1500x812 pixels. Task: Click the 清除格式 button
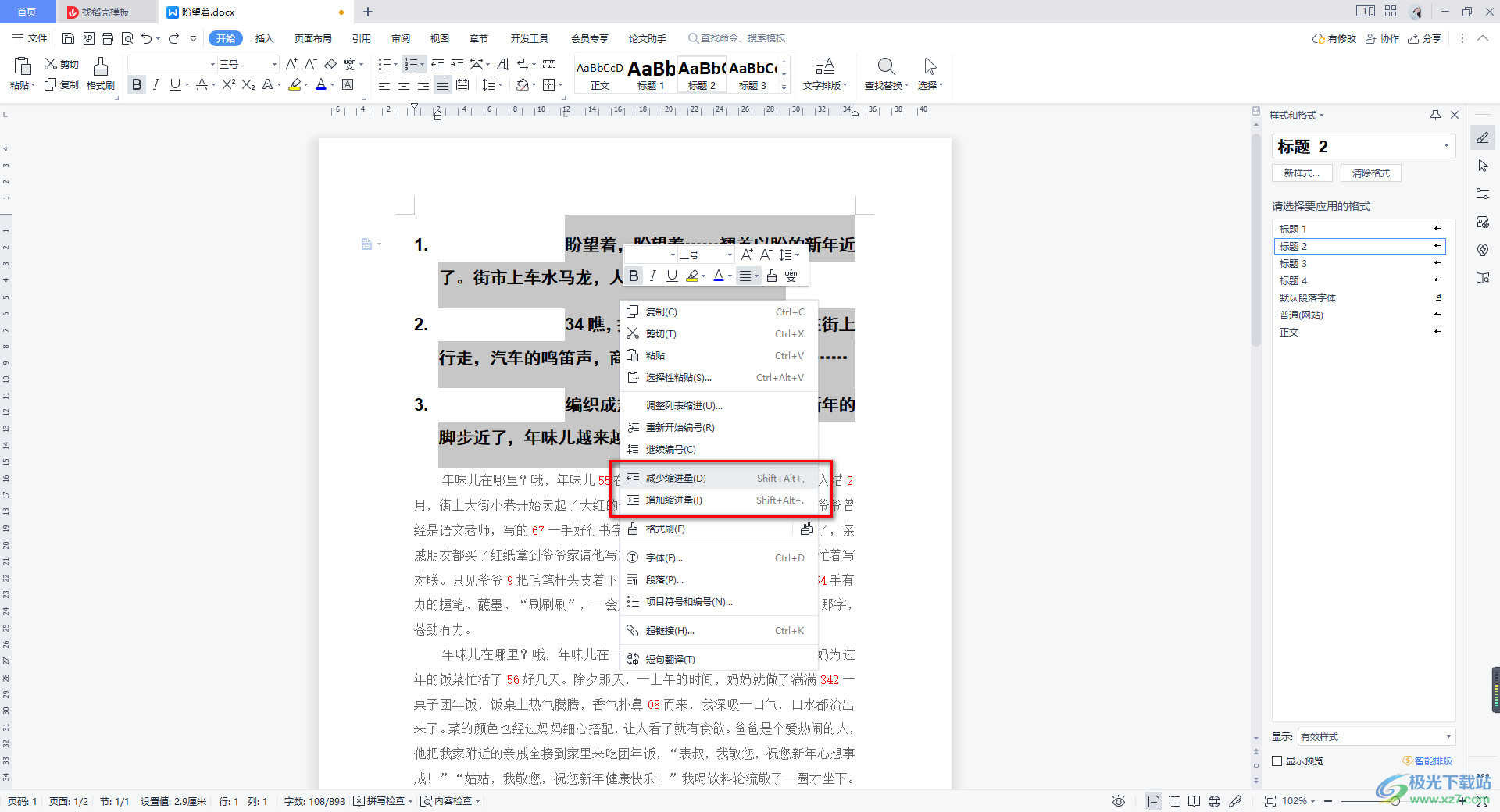(1371, 173)
